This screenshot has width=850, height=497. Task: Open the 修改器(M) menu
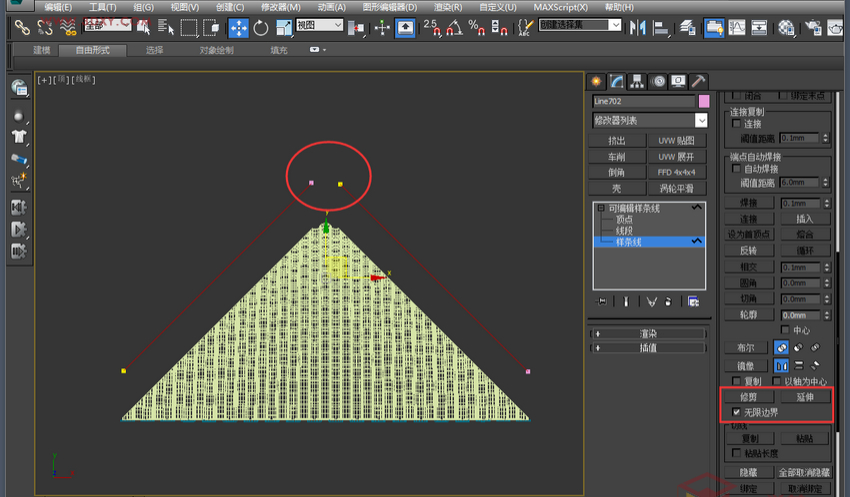[x=280, y=7]
